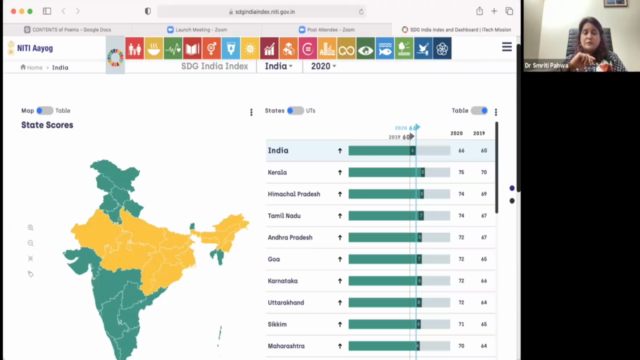
Task: Click the map zoom-out magnifier icon
Action: pos(31,243)
